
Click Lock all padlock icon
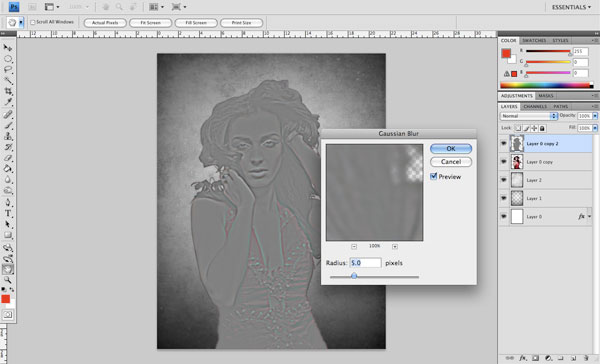[542, 128]
